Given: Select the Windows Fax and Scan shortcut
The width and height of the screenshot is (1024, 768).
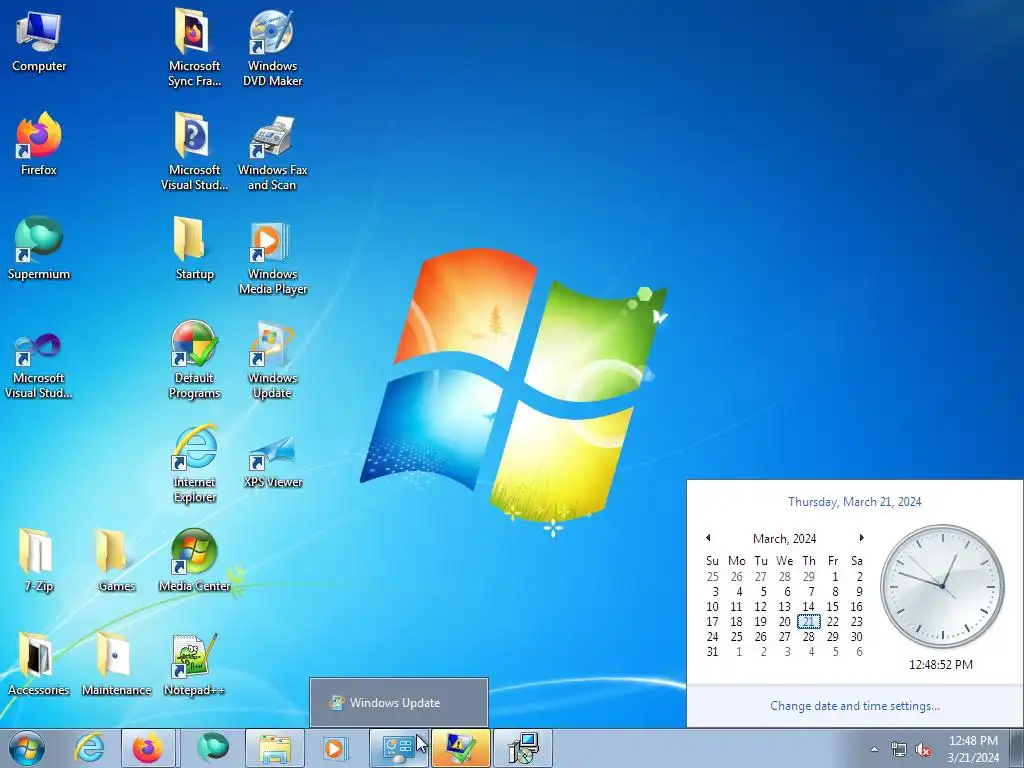Looking at the screenshot, I should pos(272,152).
